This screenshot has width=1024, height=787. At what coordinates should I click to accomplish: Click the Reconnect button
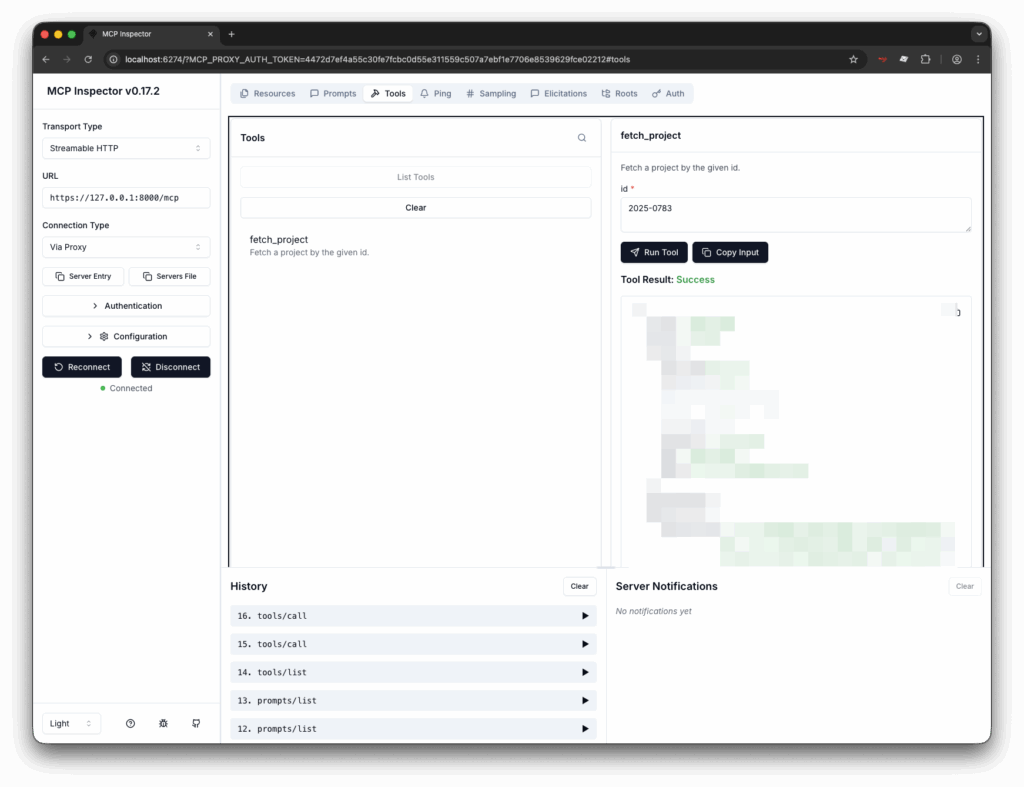click(82, 367)
